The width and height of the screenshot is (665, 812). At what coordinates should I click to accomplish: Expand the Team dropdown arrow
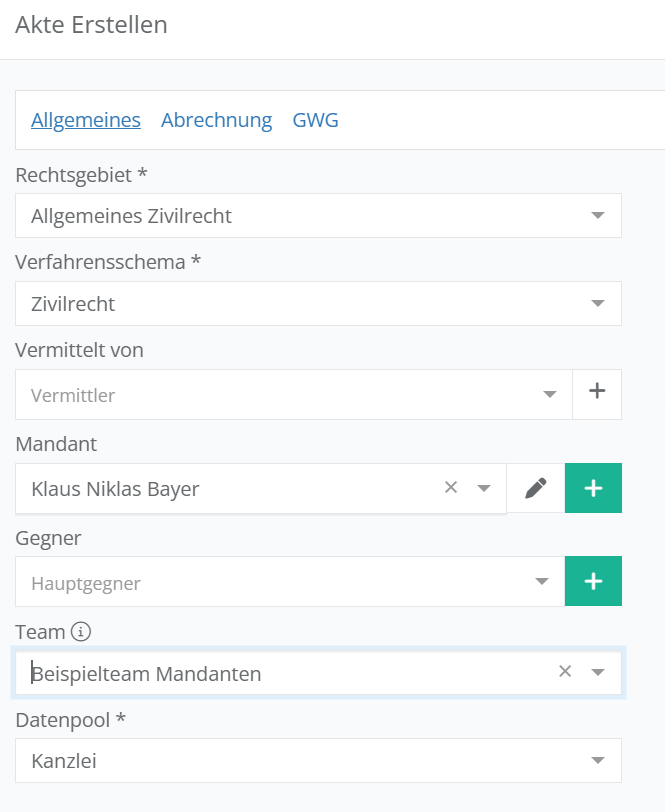[x=598, y=673]
